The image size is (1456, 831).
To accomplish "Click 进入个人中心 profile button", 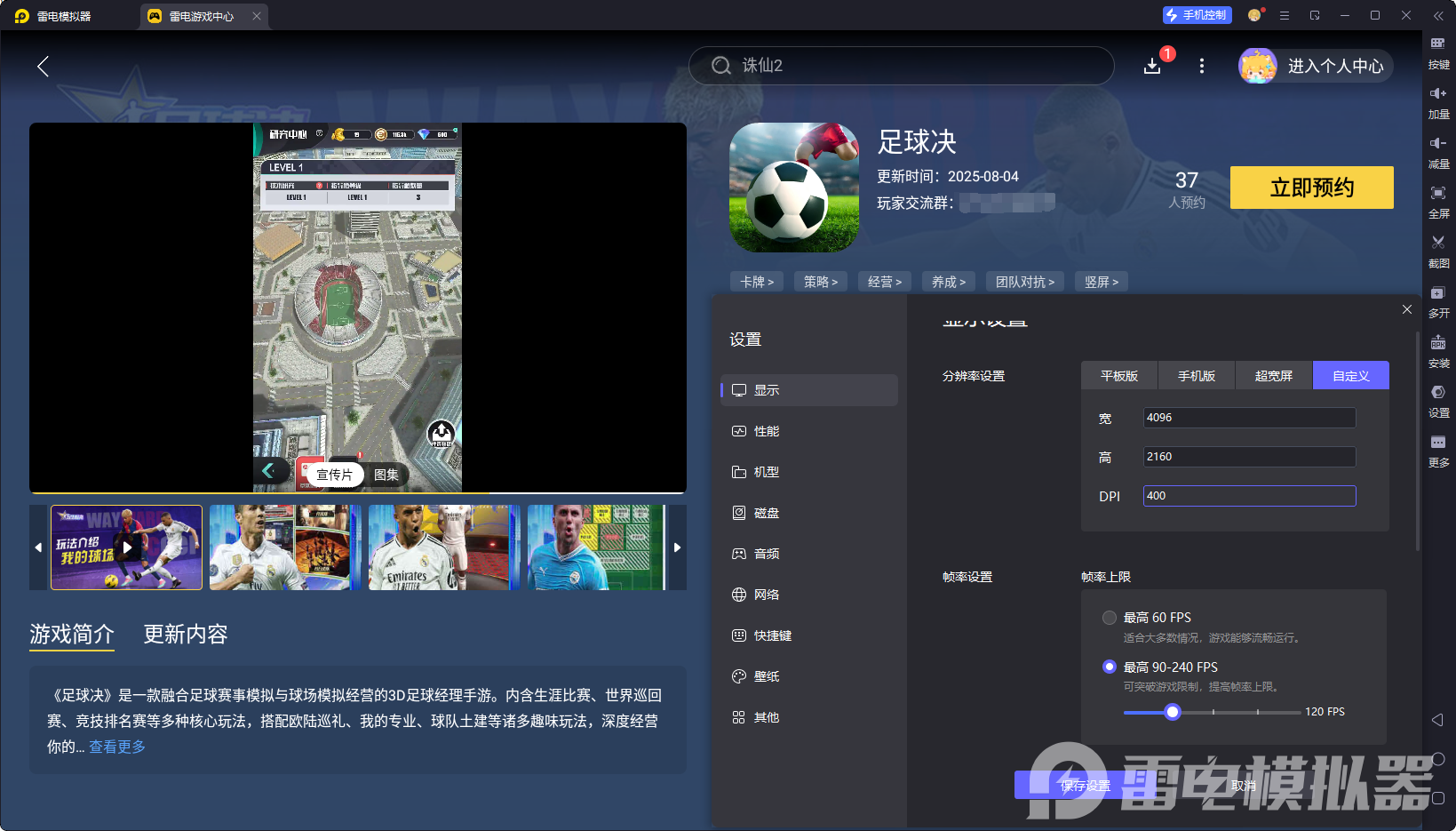I will tap(1316, 66).
